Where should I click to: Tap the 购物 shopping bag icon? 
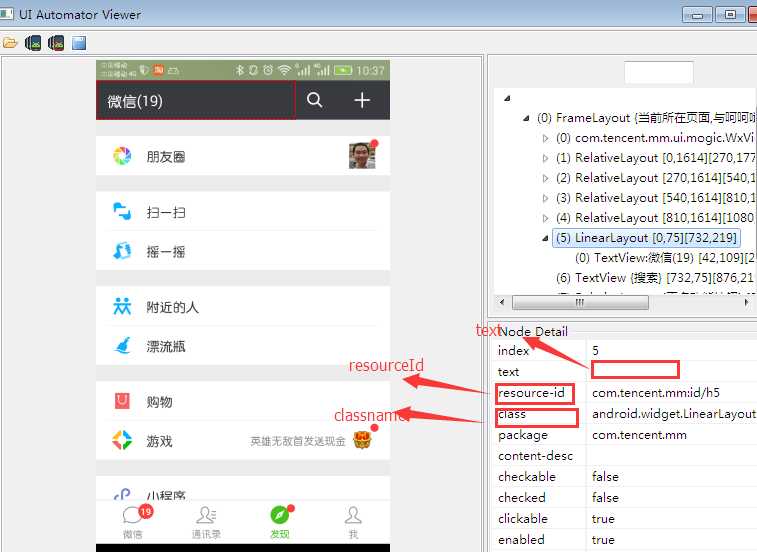click(122, 401)
